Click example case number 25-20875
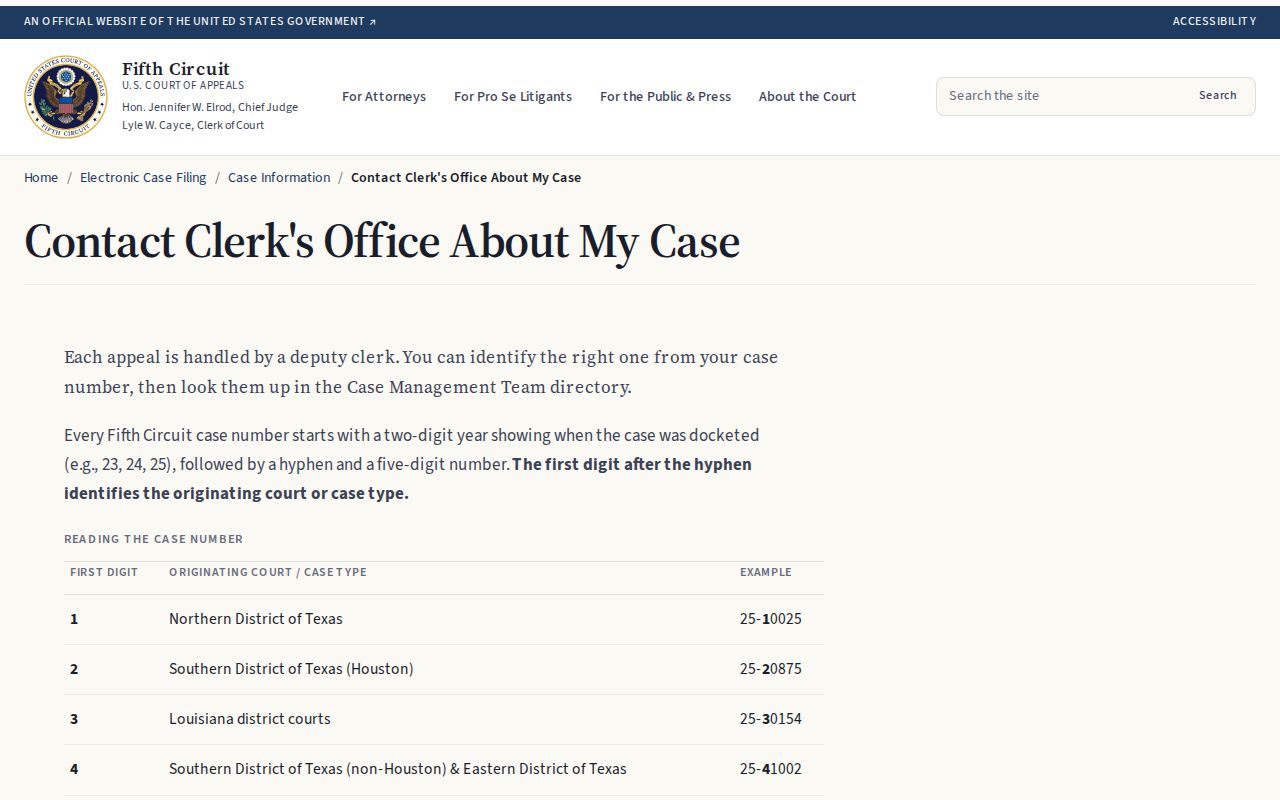 pos(771,669)
